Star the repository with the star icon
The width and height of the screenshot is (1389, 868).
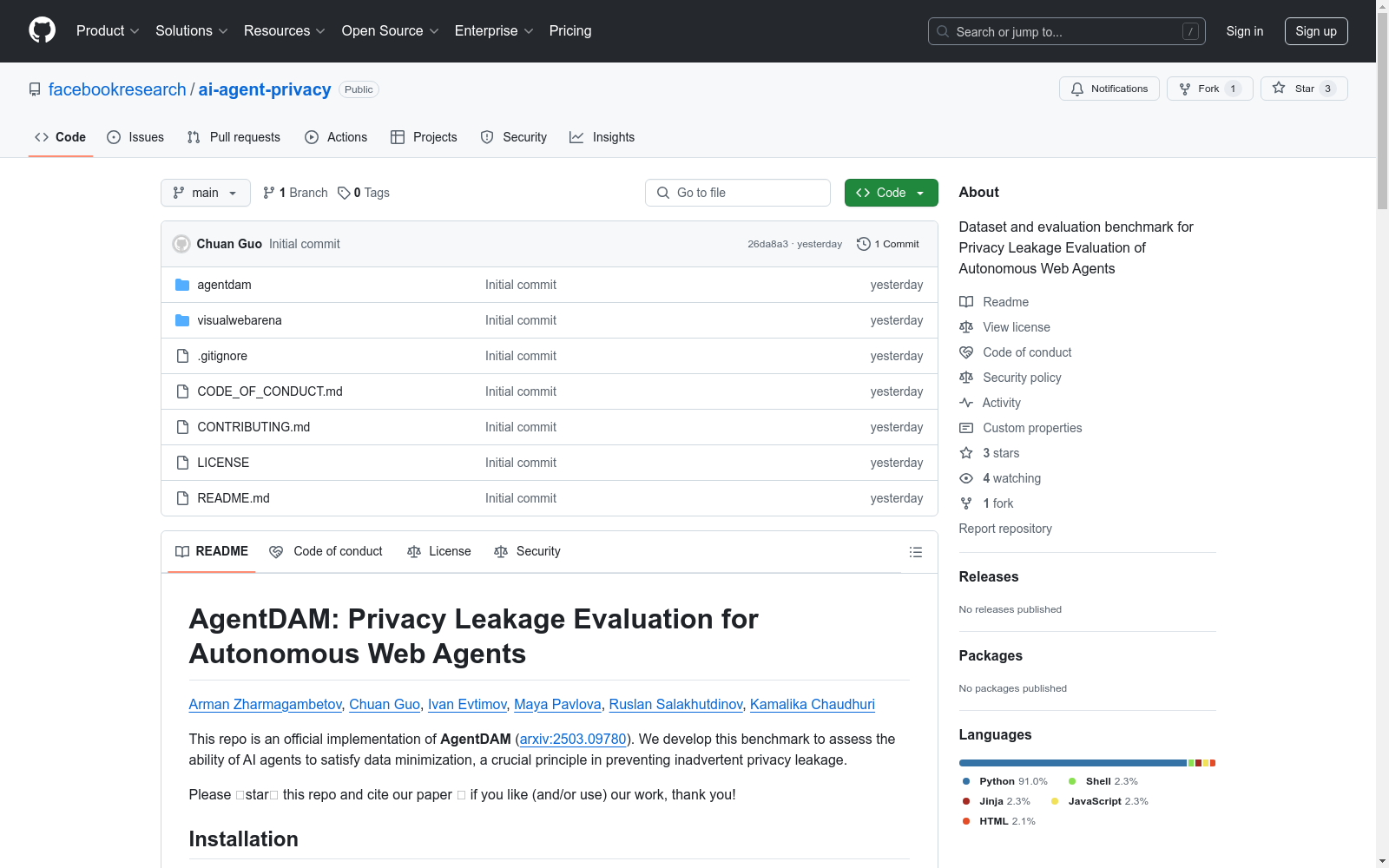[x=1279, y=88]
